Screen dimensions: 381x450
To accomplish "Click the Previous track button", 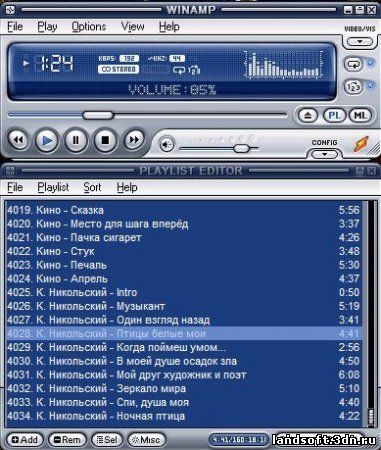I will click(x=18, y=140).
